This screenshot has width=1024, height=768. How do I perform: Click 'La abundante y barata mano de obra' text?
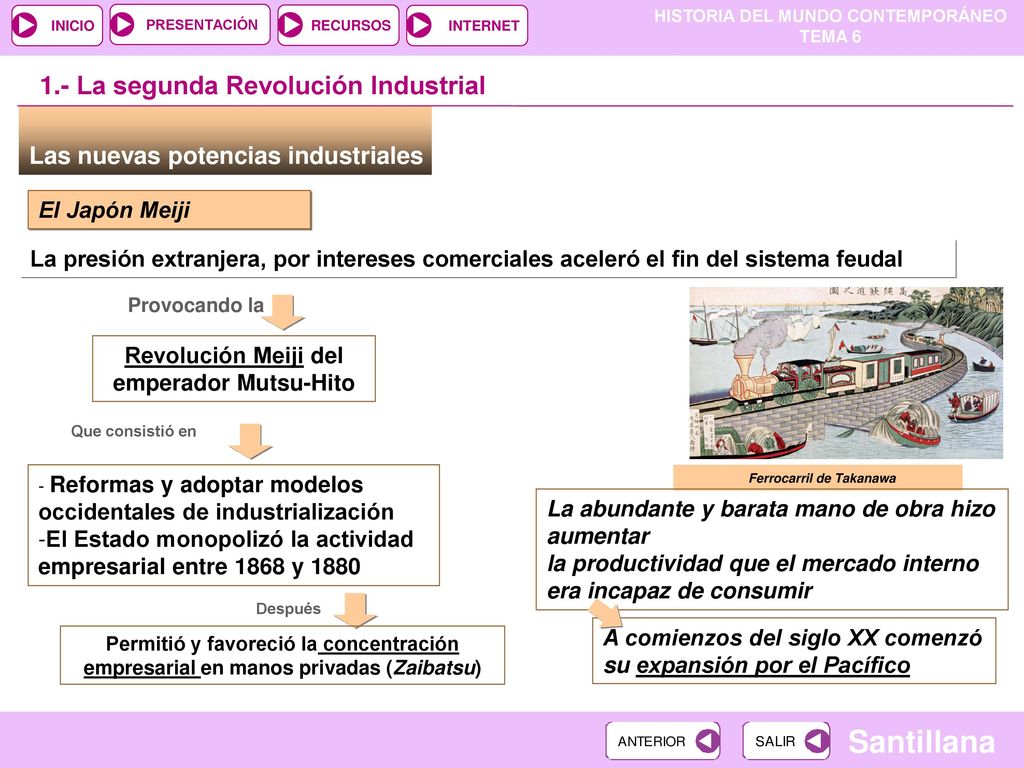(x=771, y=509)
